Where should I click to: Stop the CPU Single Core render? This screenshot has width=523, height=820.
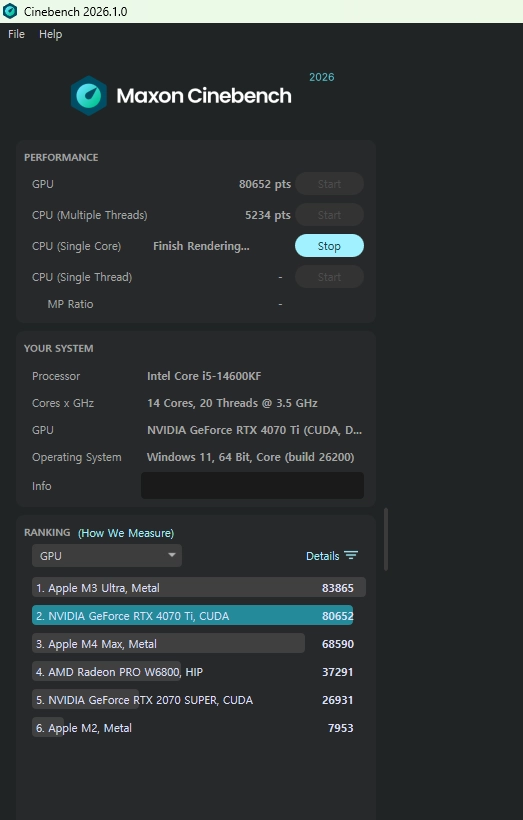pos(329,246)
